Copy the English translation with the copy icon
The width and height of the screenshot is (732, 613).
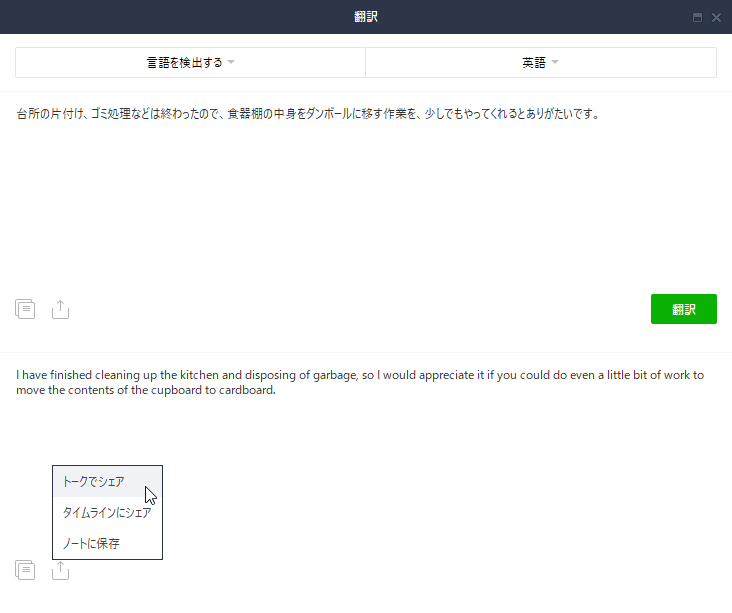(25, 570)
